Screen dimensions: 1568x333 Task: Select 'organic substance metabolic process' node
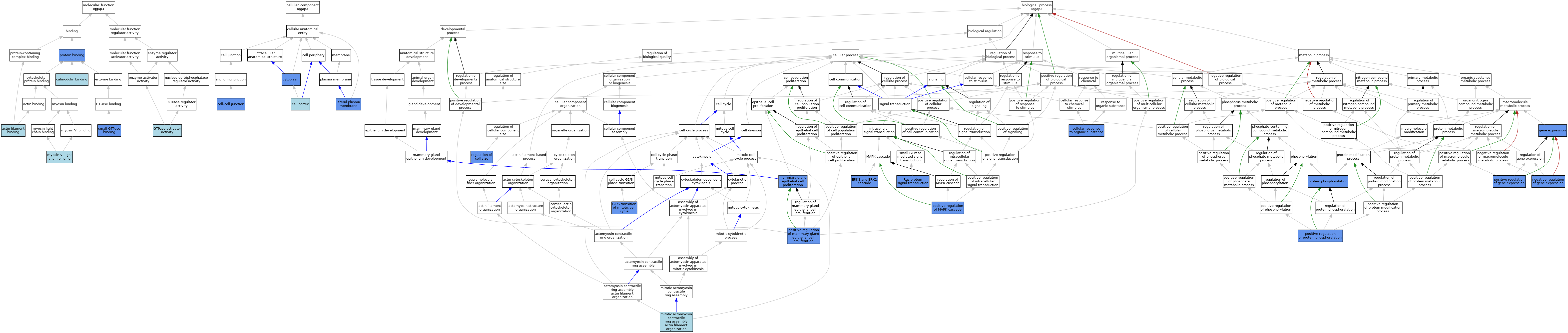[1476, 79]
